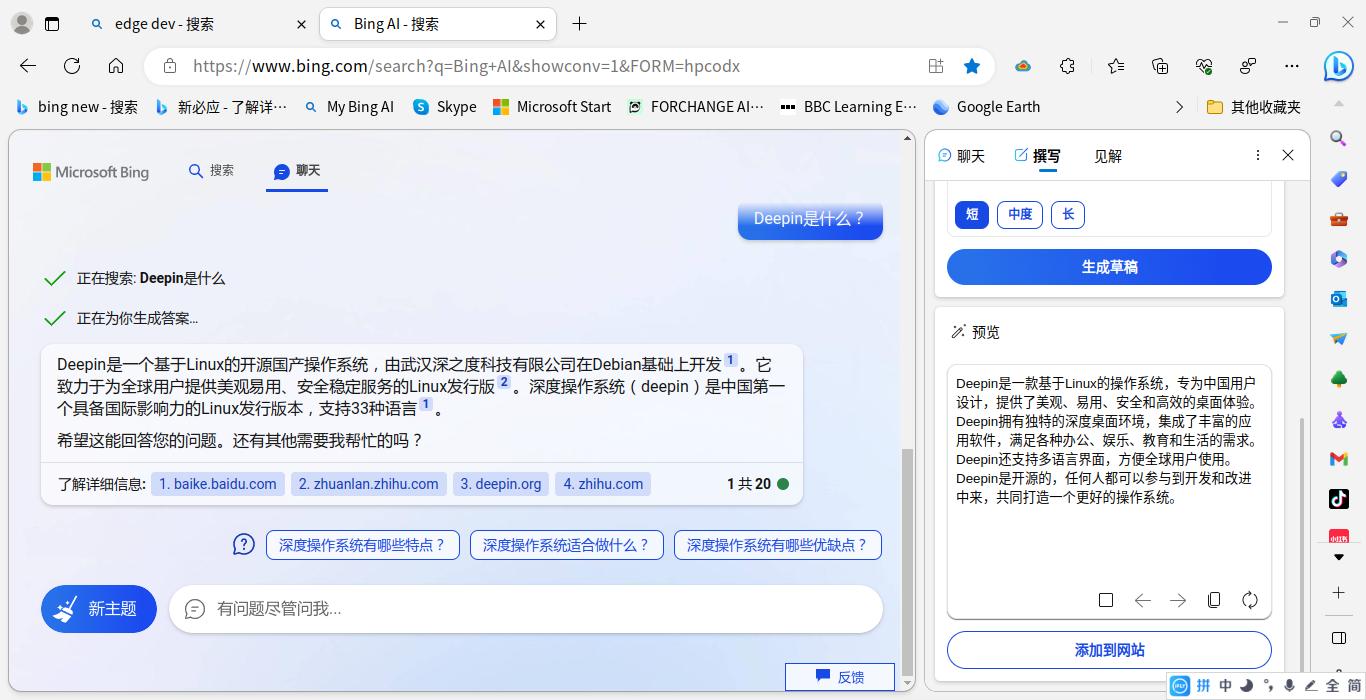Close the Bing sidebar panel
This screenshot has width=1366, height=700.
coord(1288,155)
